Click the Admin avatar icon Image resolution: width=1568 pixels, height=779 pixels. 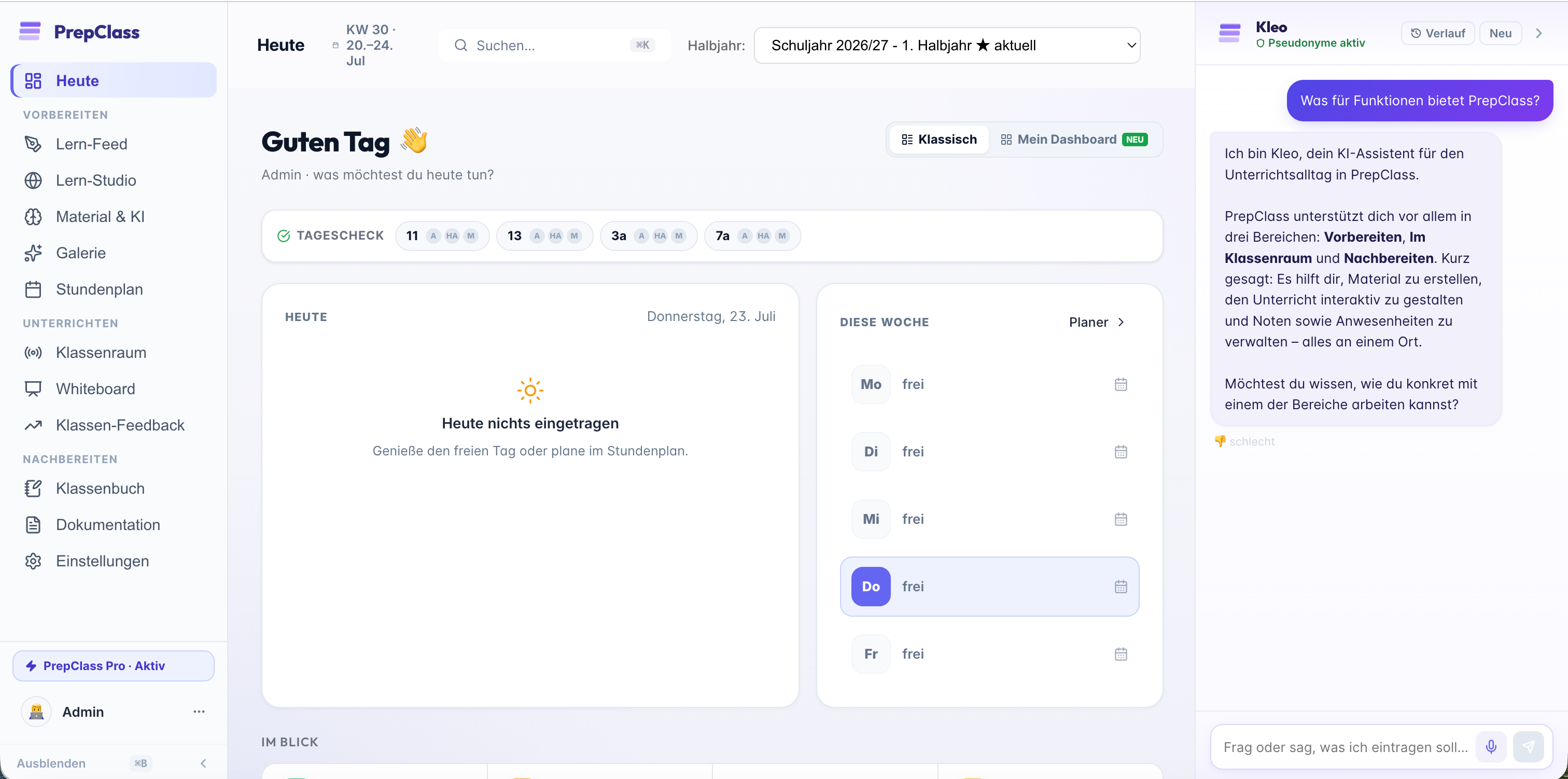(36, 712)
